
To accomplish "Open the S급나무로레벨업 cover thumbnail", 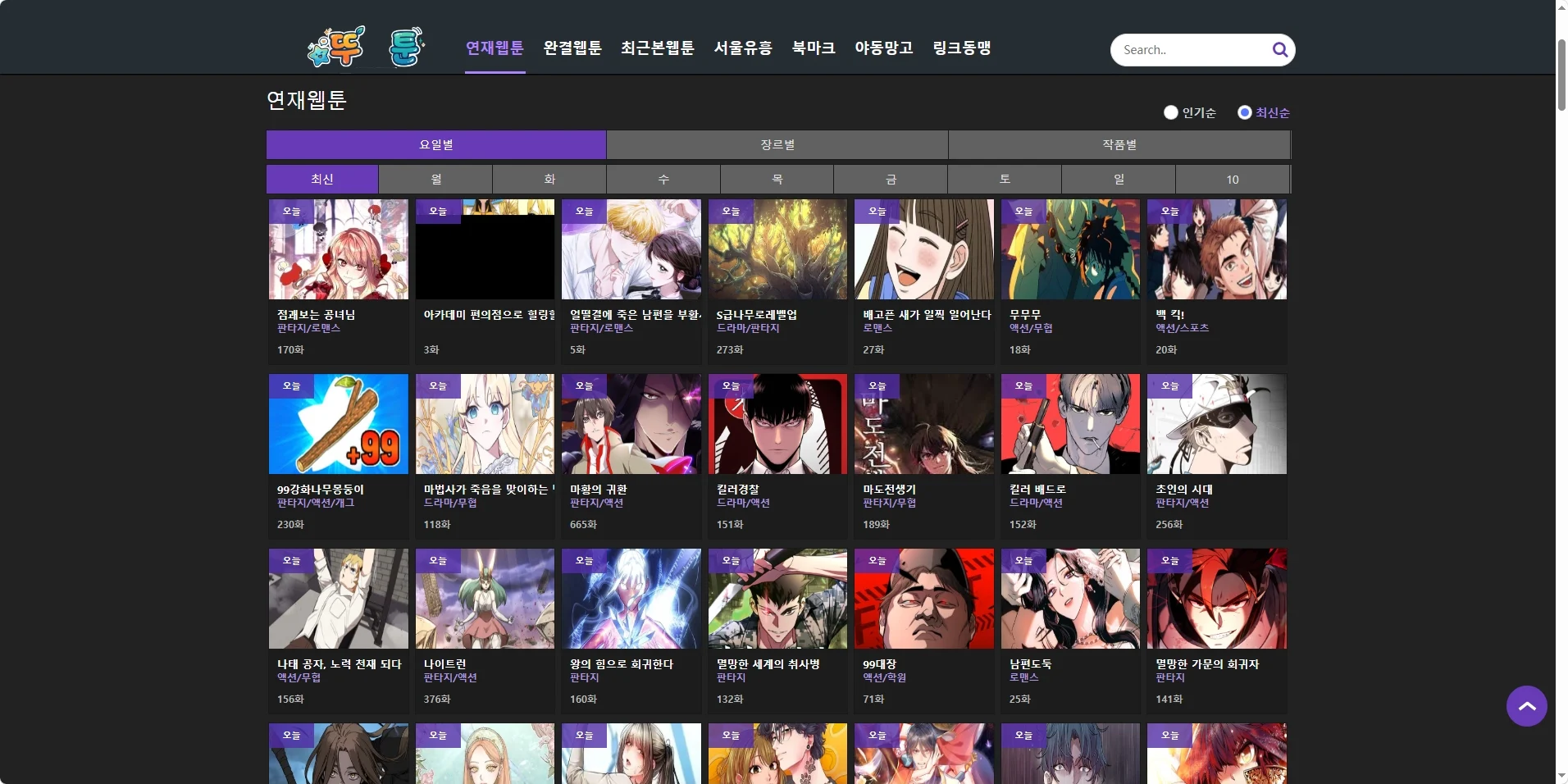I will click(x=777, y=249).
